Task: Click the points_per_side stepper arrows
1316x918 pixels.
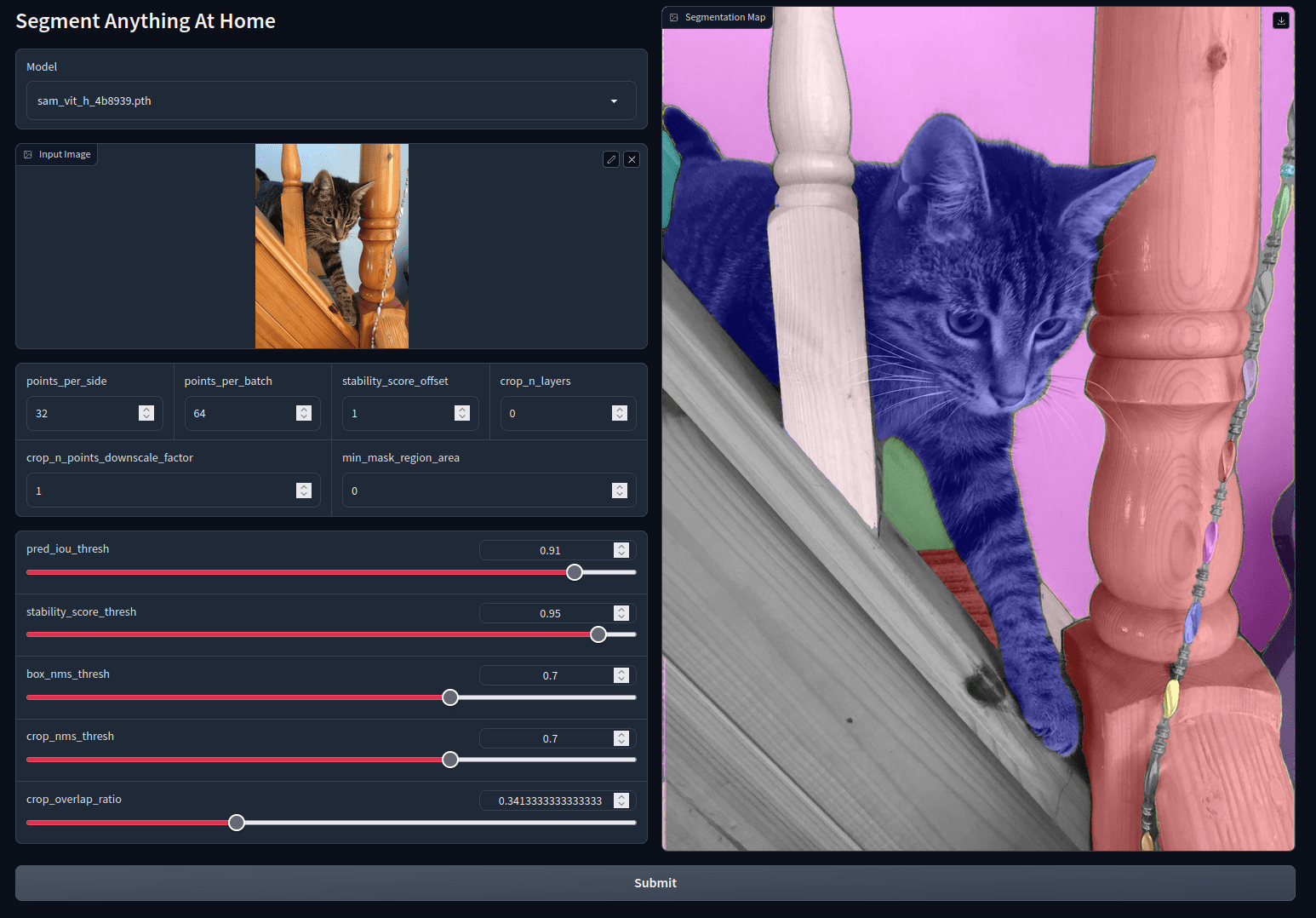Action: 146,413
